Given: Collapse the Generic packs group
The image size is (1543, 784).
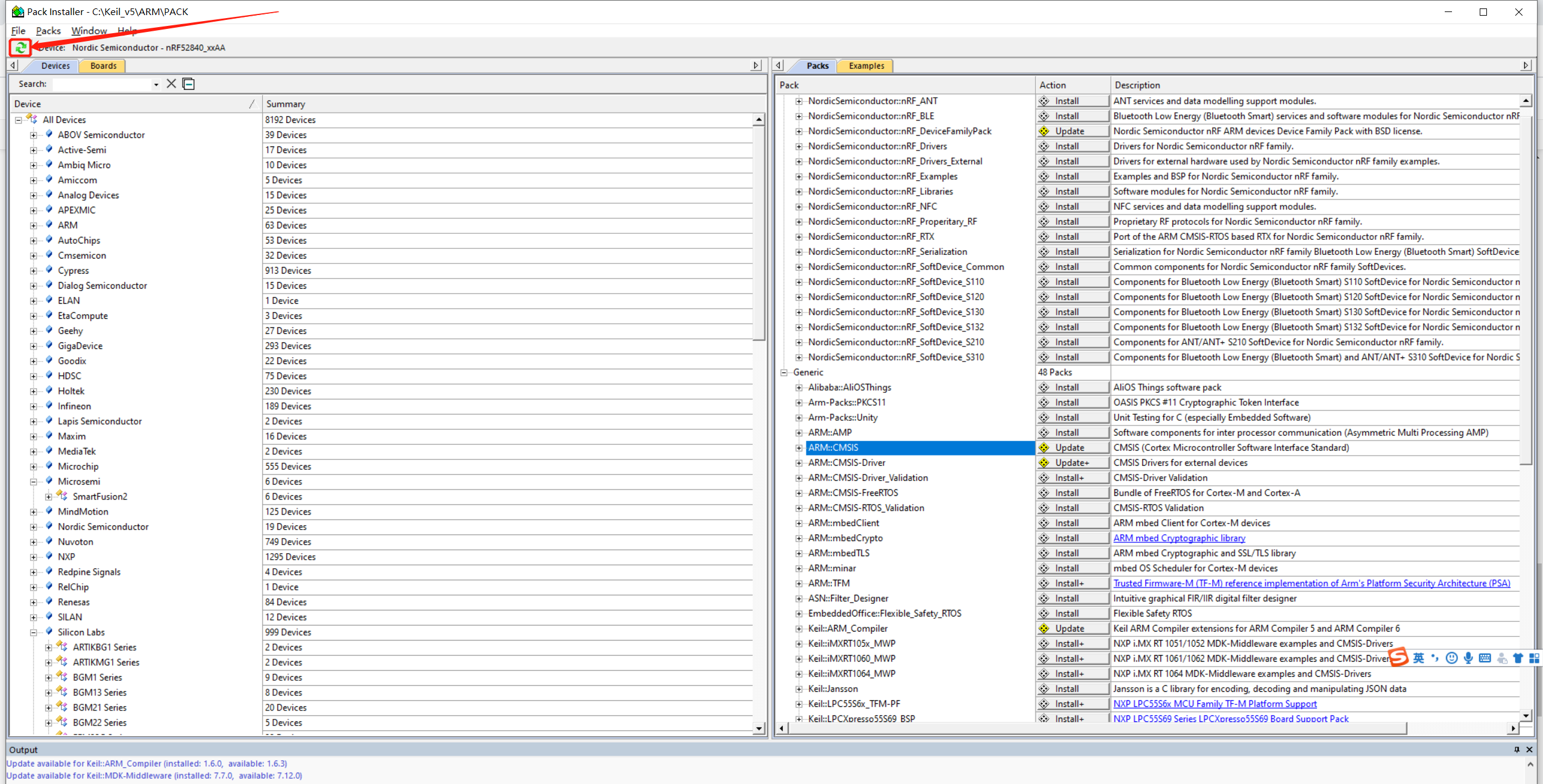Looking at the screenshot, I should tap(784, 372).
